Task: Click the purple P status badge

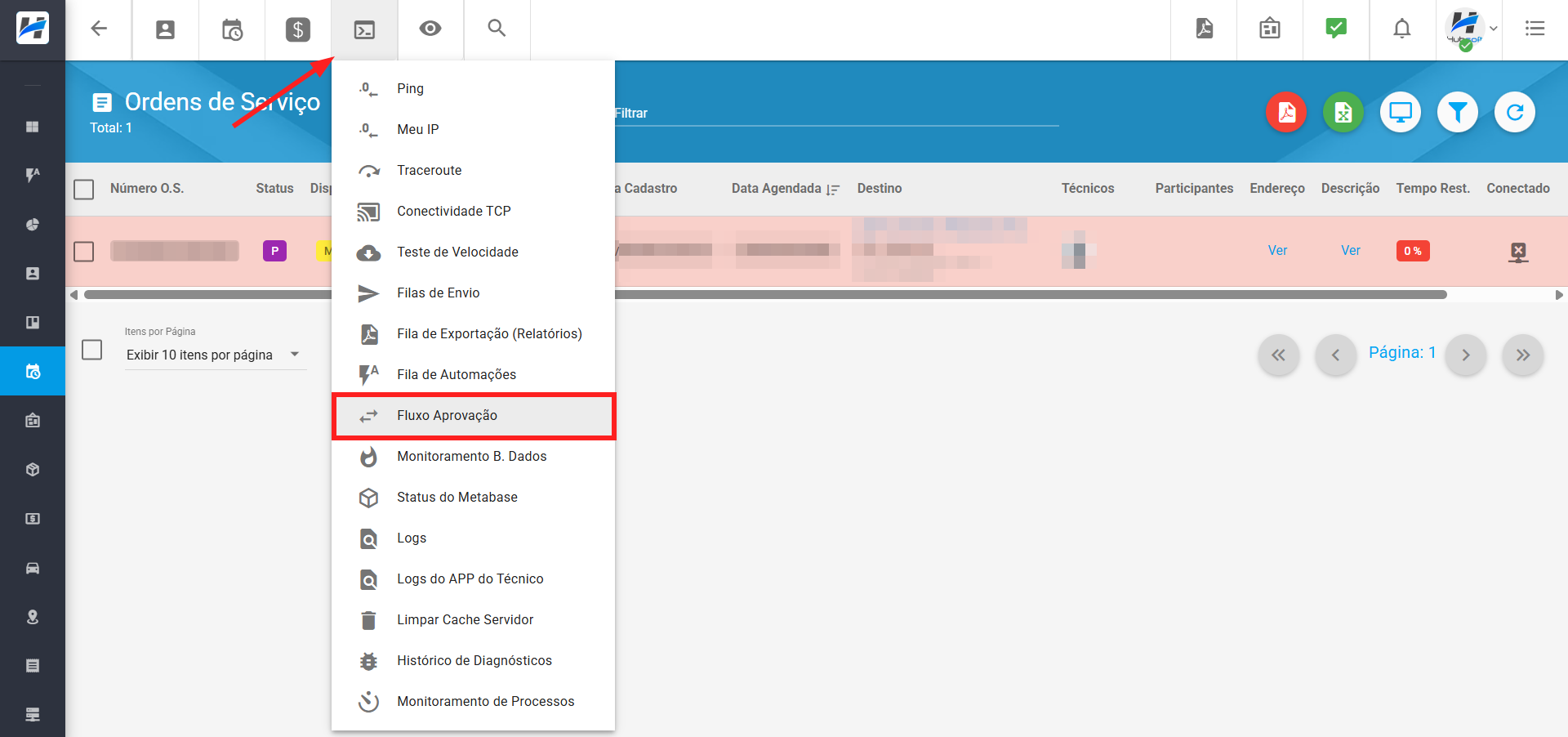Action: [274, 251]
